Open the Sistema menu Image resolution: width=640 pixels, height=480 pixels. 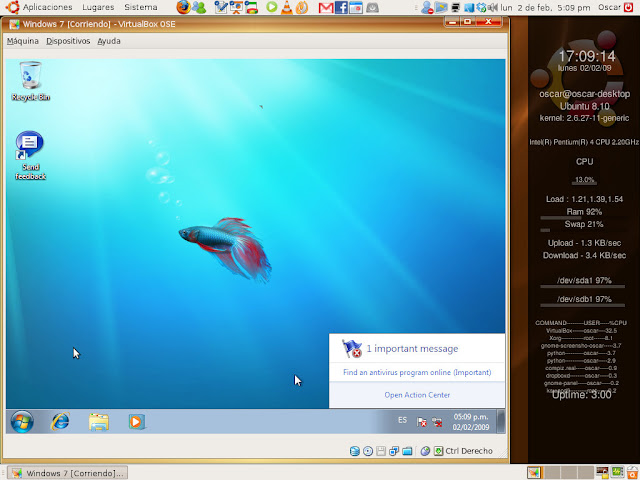[141, 7]
